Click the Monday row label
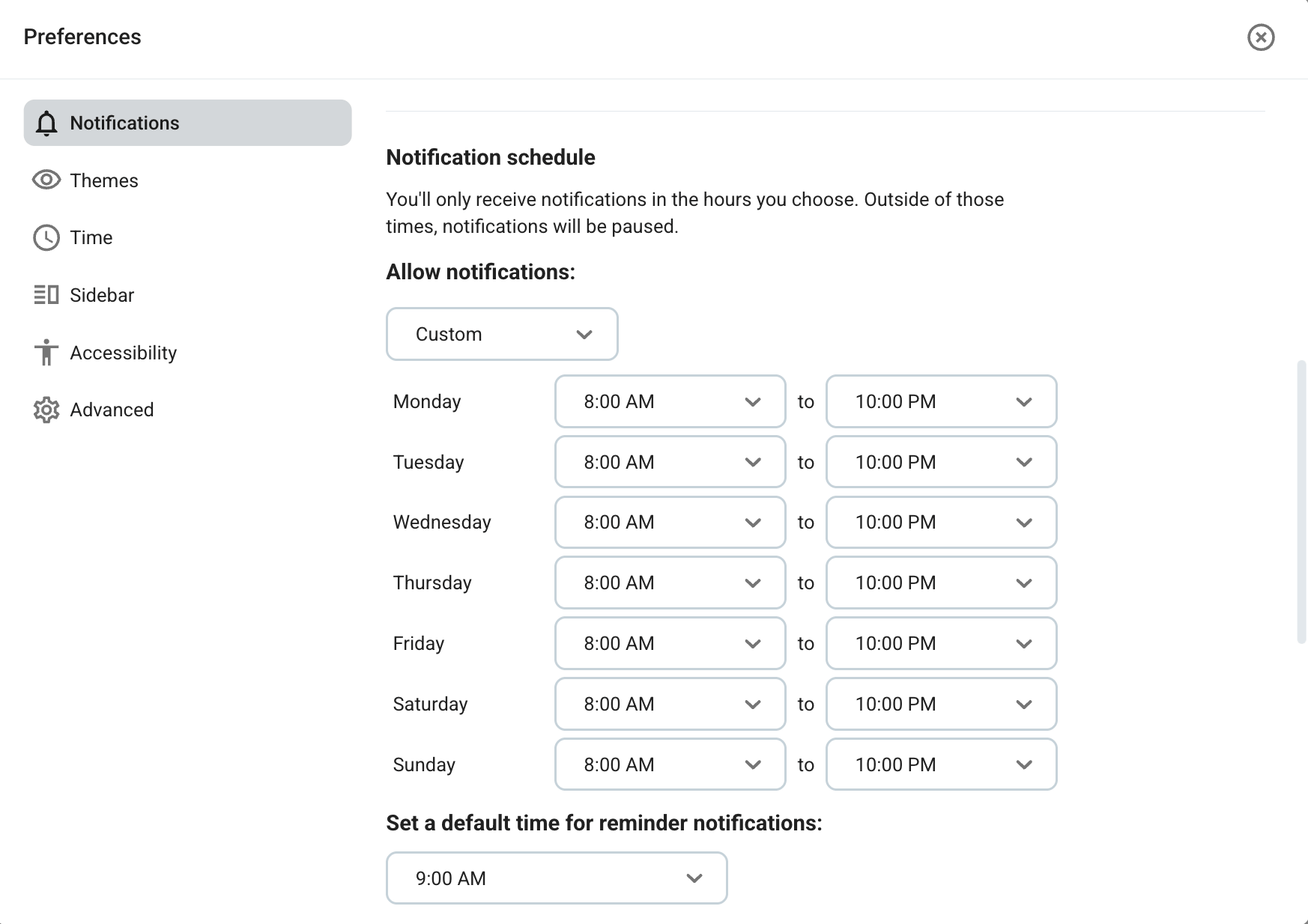The image size is (1308, 924). click(427, 402)
